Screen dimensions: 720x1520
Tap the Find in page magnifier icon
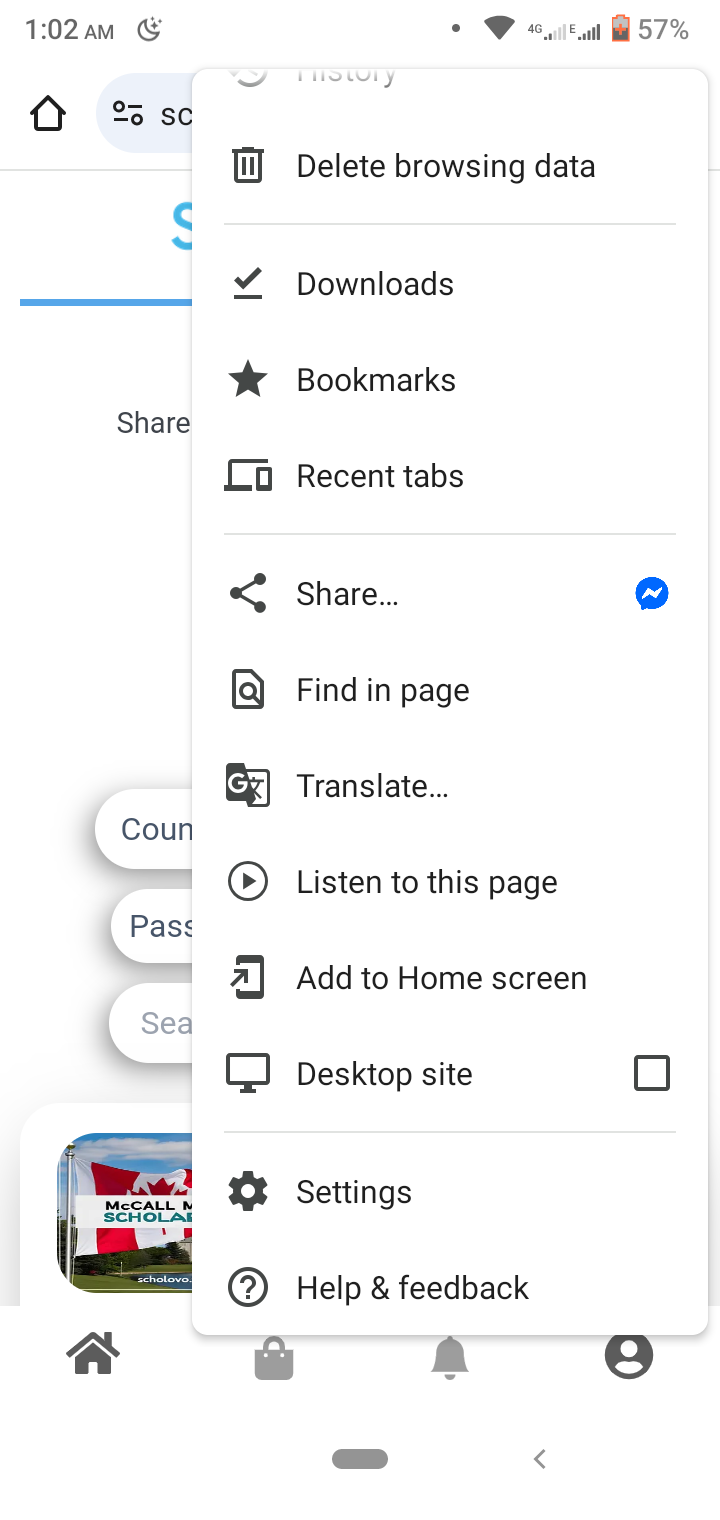[247, 690]
